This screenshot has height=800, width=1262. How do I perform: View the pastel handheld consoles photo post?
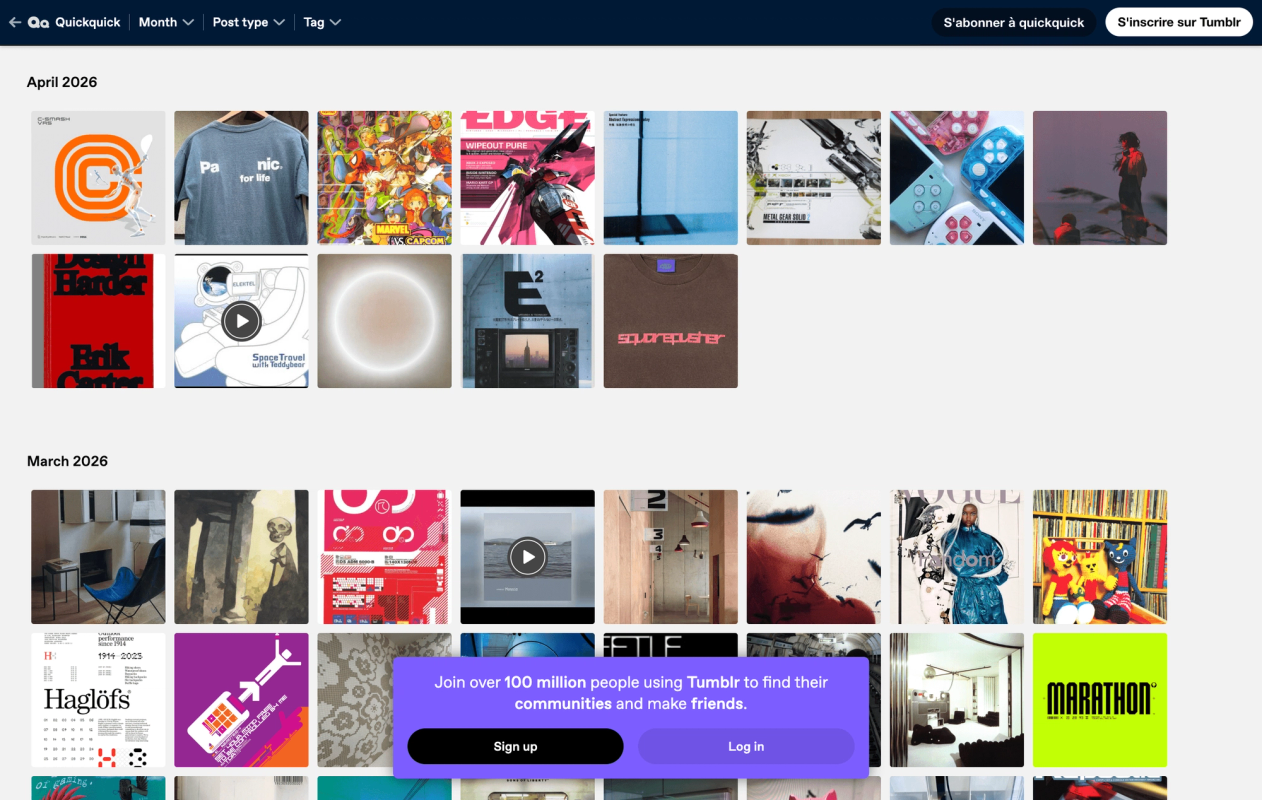[x=957, y=178]
